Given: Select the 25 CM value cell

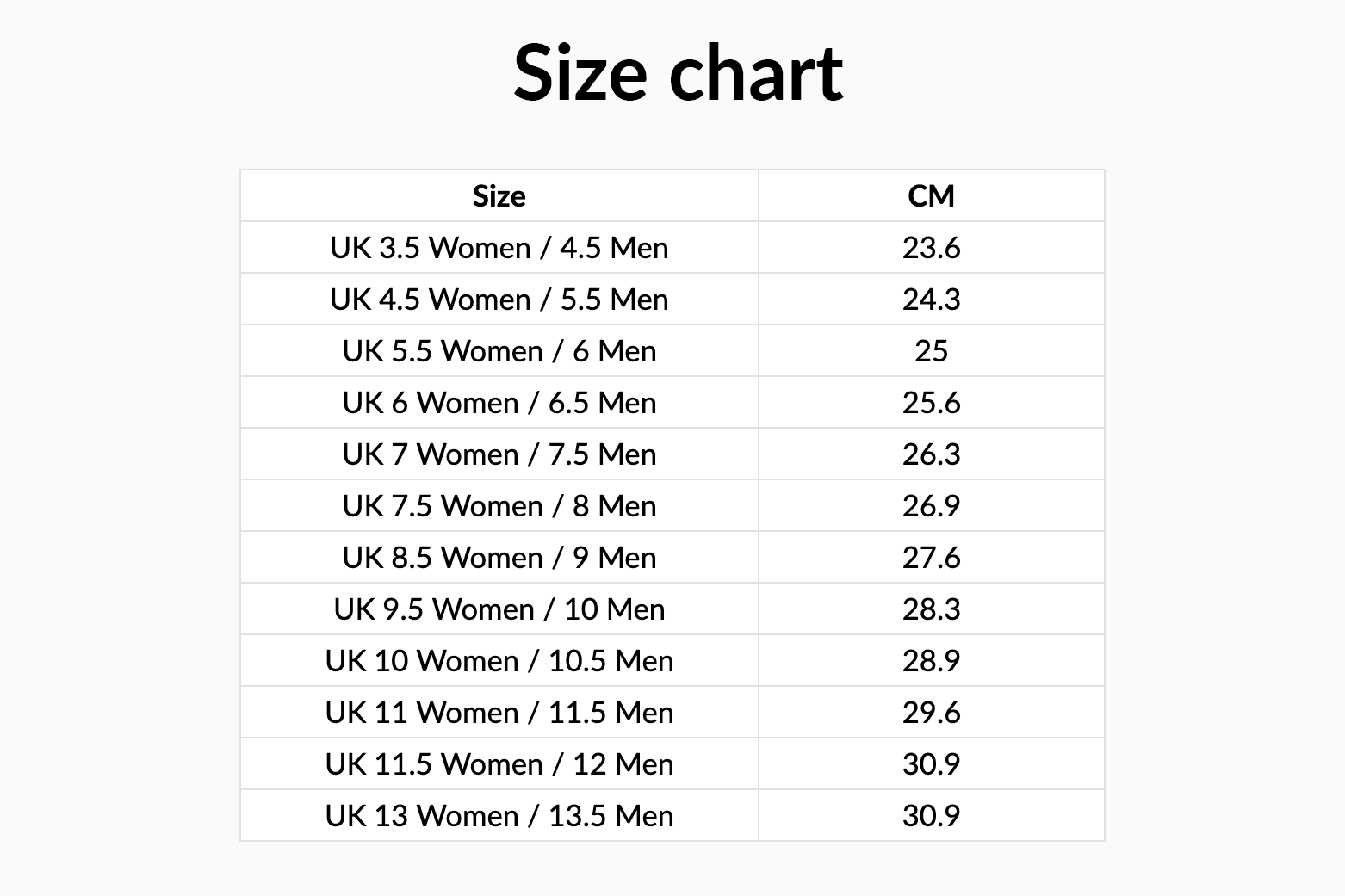Looking at the screenshot, I should click(x=931, y=351).
